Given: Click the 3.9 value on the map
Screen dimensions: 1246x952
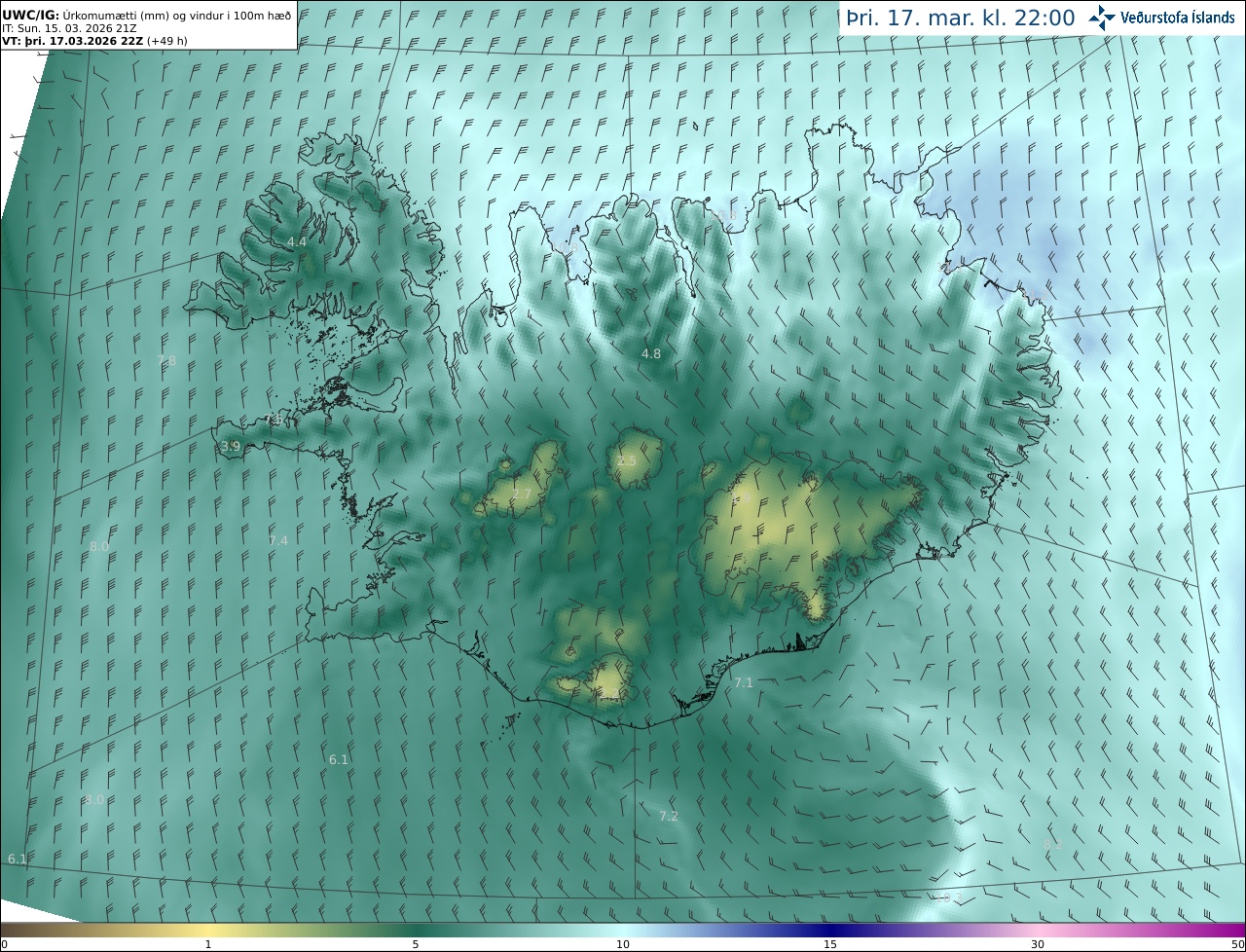Looking at the screenshot, I should (x=230, y=447).
